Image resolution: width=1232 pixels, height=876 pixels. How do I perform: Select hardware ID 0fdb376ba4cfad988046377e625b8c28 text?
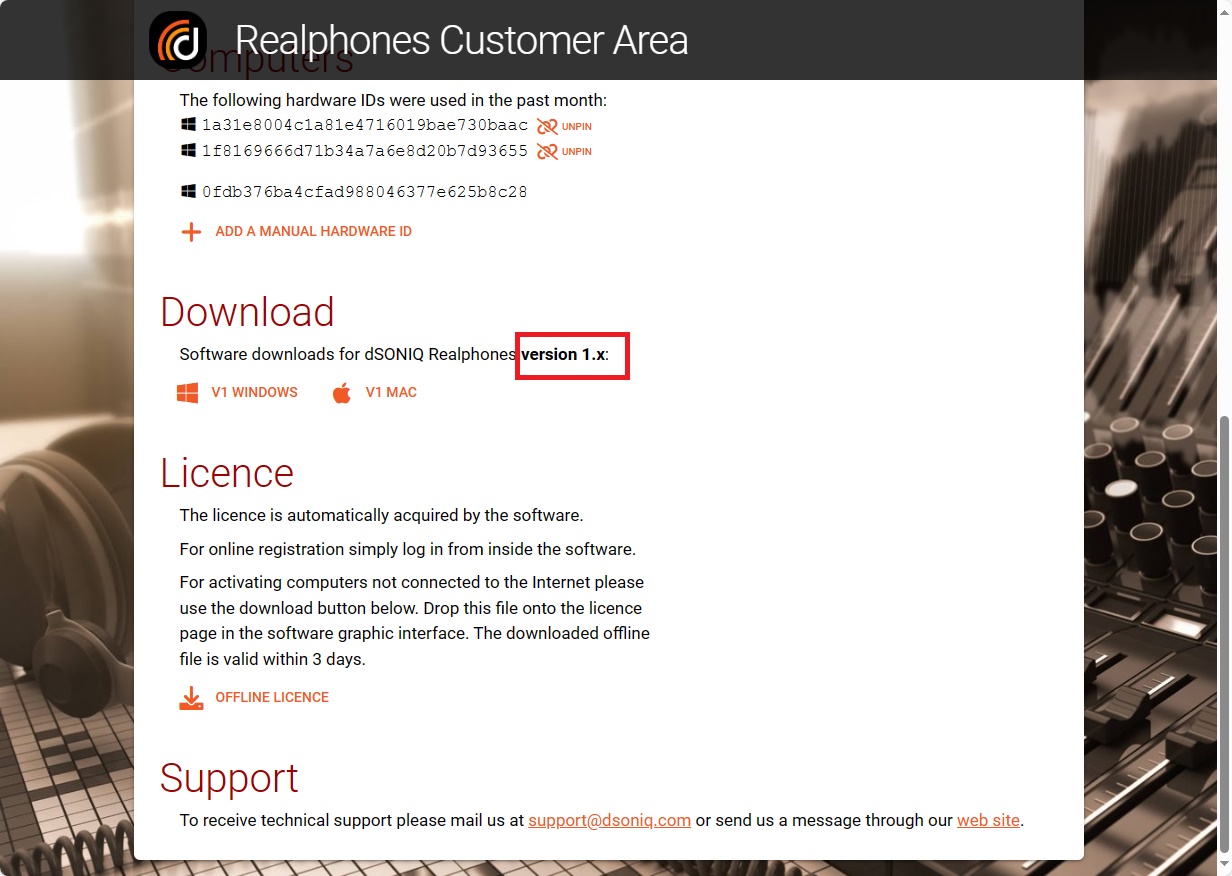pos(364,192)
